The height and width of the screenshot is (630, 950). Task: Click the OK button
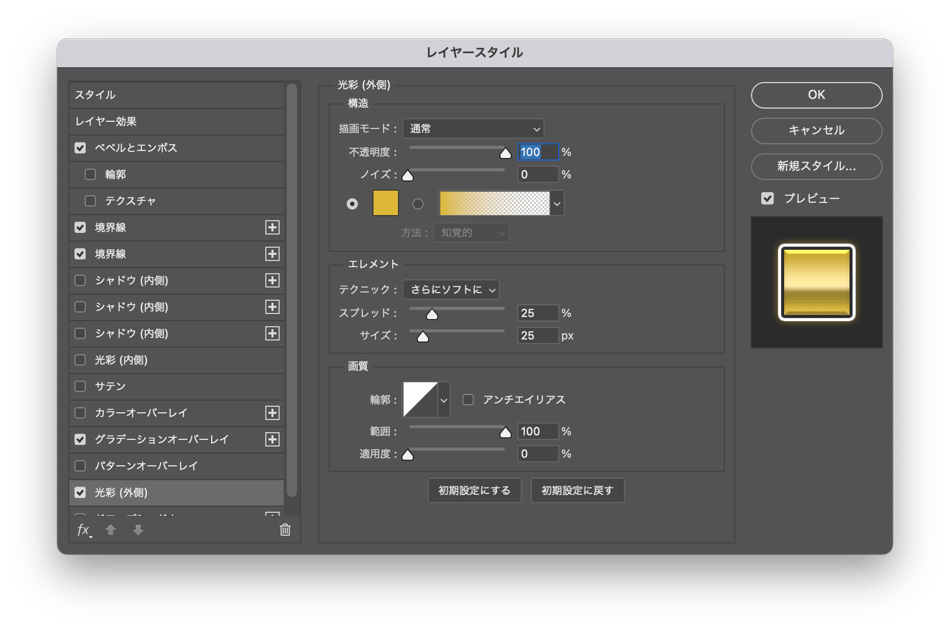pos(816,95)
